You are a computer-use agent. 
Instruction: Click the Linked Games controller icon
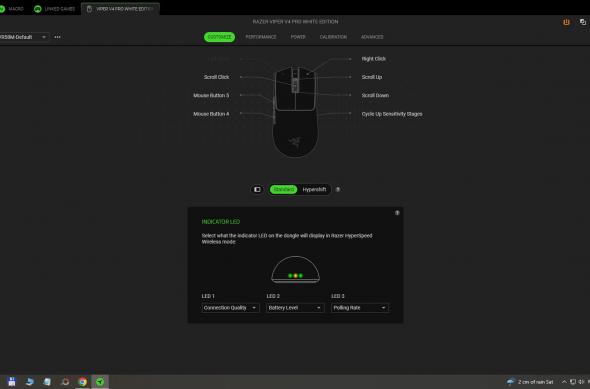pyautogui.click(x=38, y=9)
